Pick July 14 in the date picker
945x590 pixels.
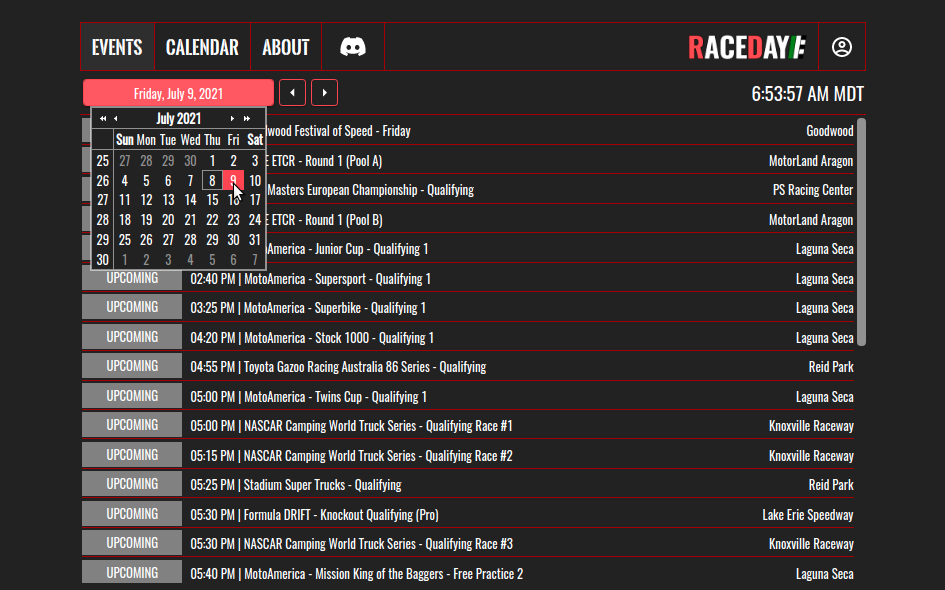click(x=190, y=200)
